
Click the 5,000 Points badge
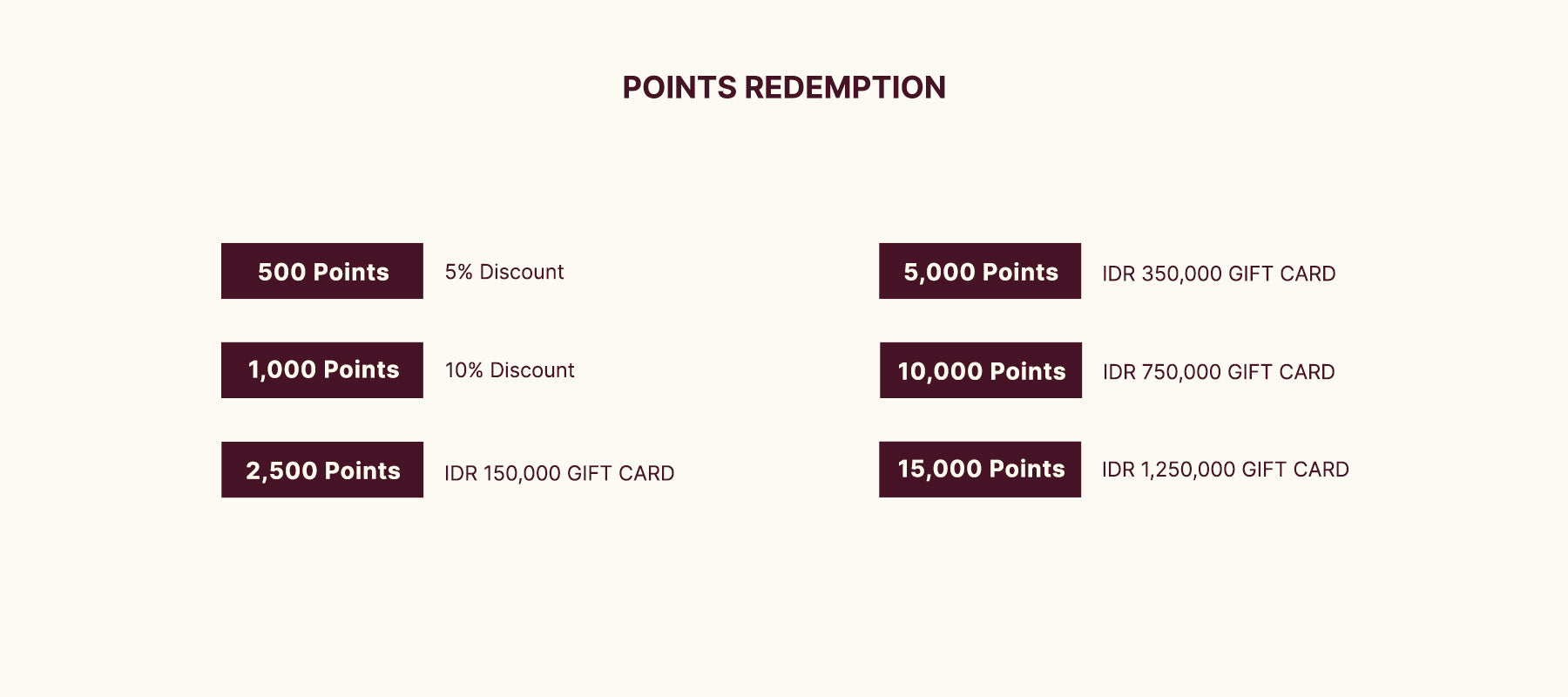click(980, 271)
